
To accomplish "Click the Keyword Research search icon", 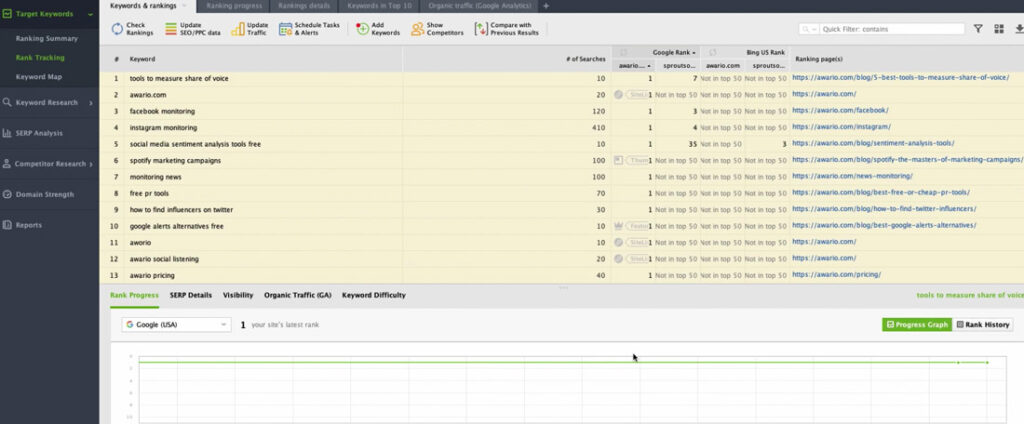I will pyautogui.click(x=7, y=102).
